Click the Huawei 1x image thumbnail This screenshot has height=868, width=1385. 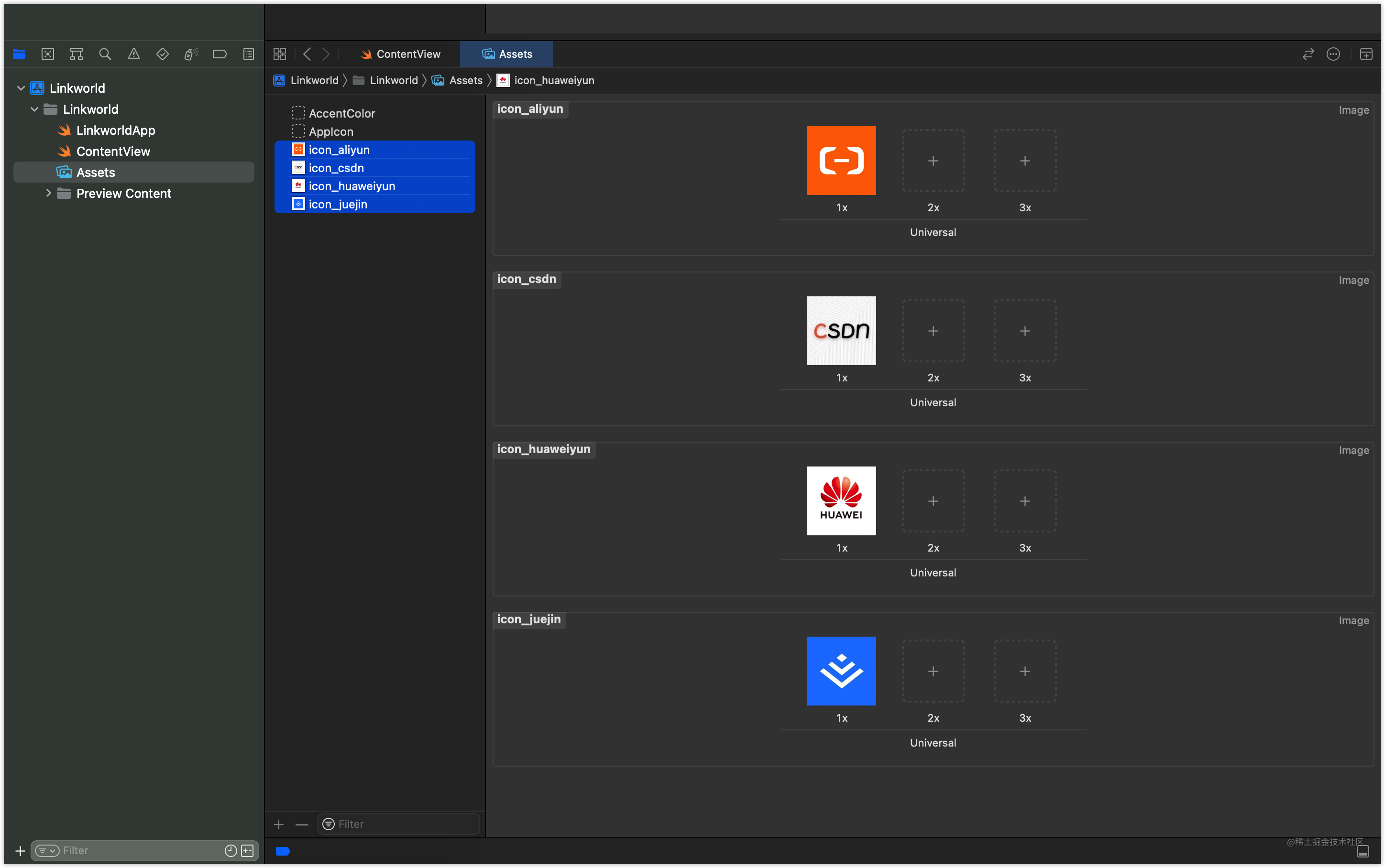[841, 500]
